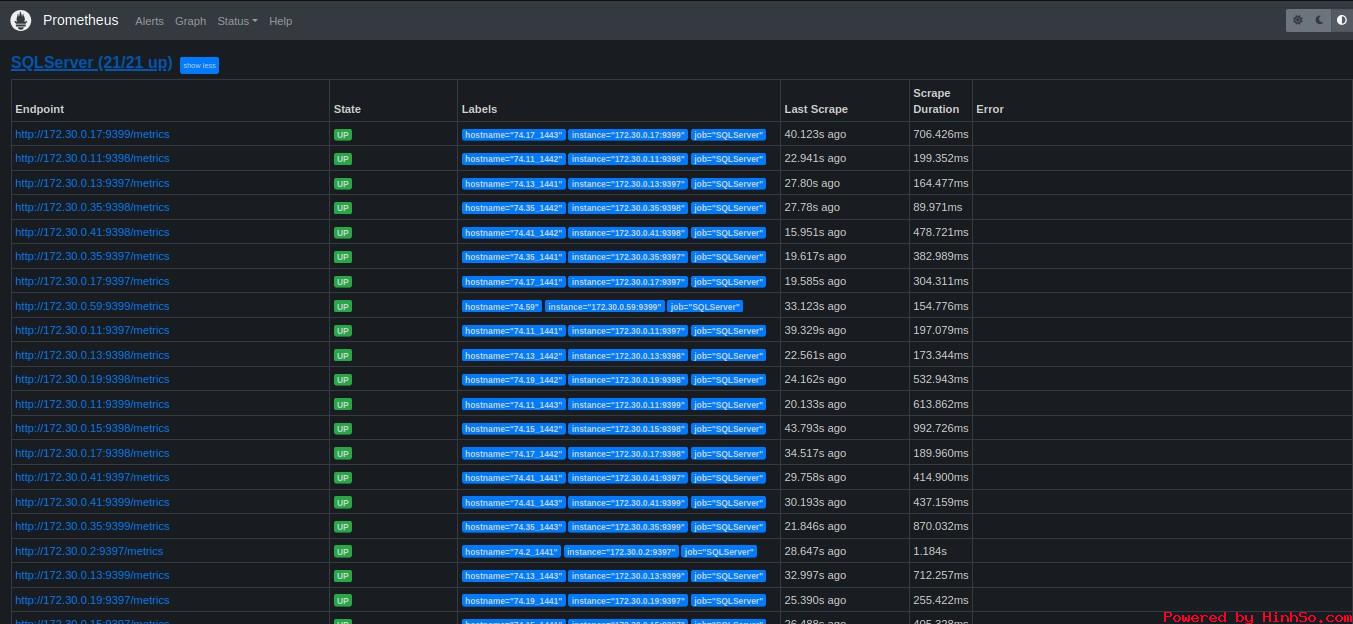
Task: Follow the http://172.30.0.13:9397/metrics link
Action: pos(92,183)
